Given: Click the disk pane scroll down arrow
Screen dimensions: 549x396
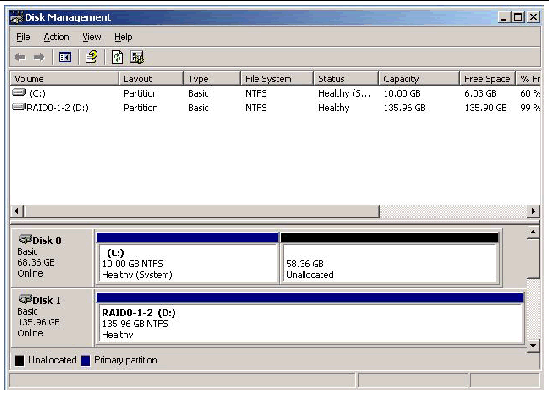Looking at the screenshot, I should (533, 345).
